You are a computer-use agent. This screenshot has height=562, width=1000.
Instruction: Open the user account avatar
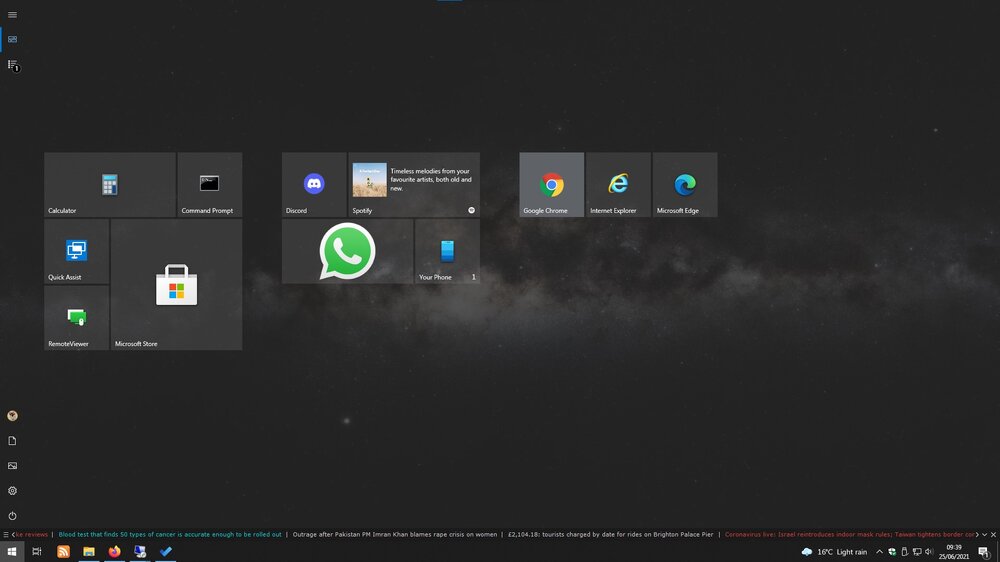(x=12, y=416)
